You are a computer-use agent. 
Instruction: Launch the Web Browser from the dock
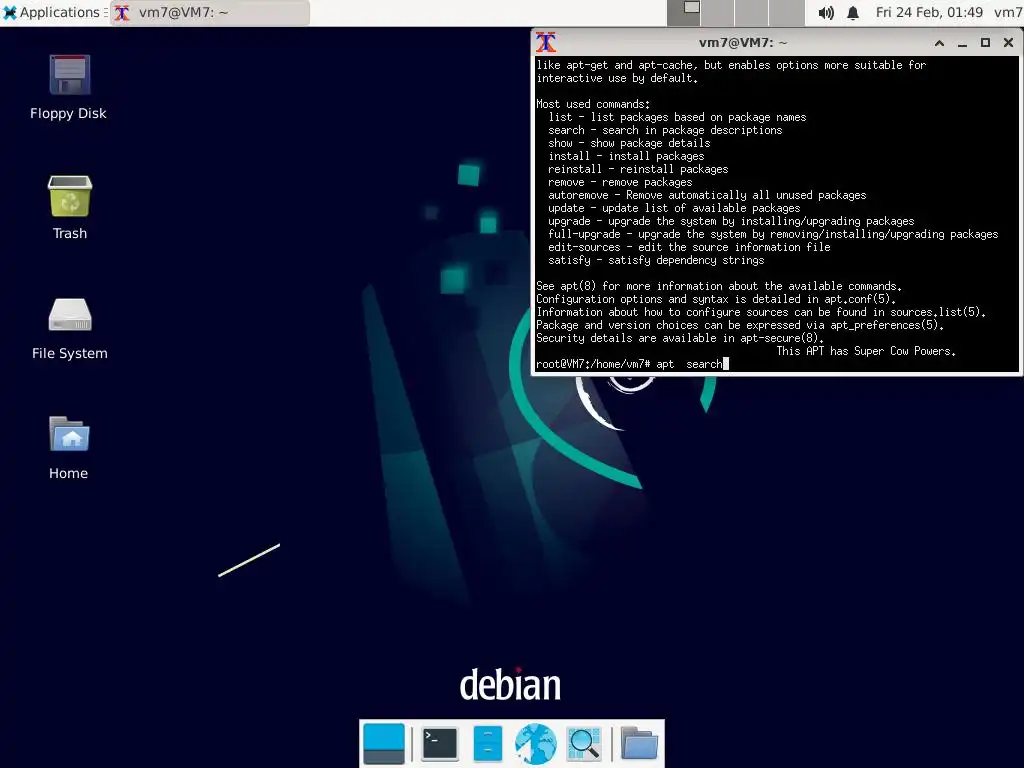click(x=536, y=743)
